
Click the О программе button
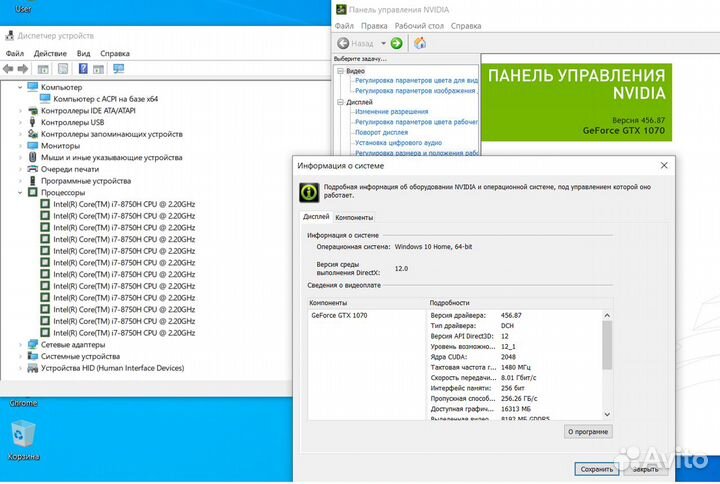pos(588,432)
